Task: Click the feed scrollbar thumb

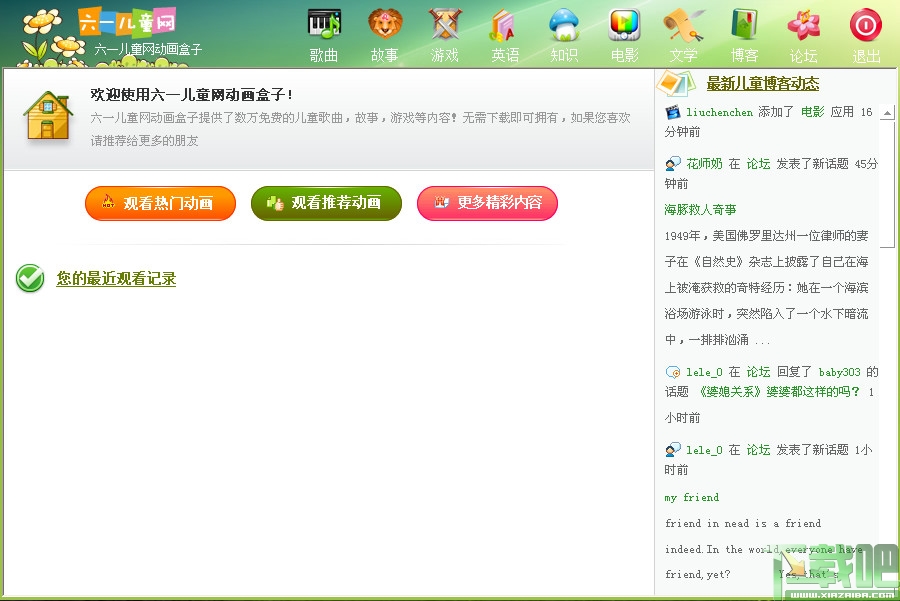Action: (887, 184)
